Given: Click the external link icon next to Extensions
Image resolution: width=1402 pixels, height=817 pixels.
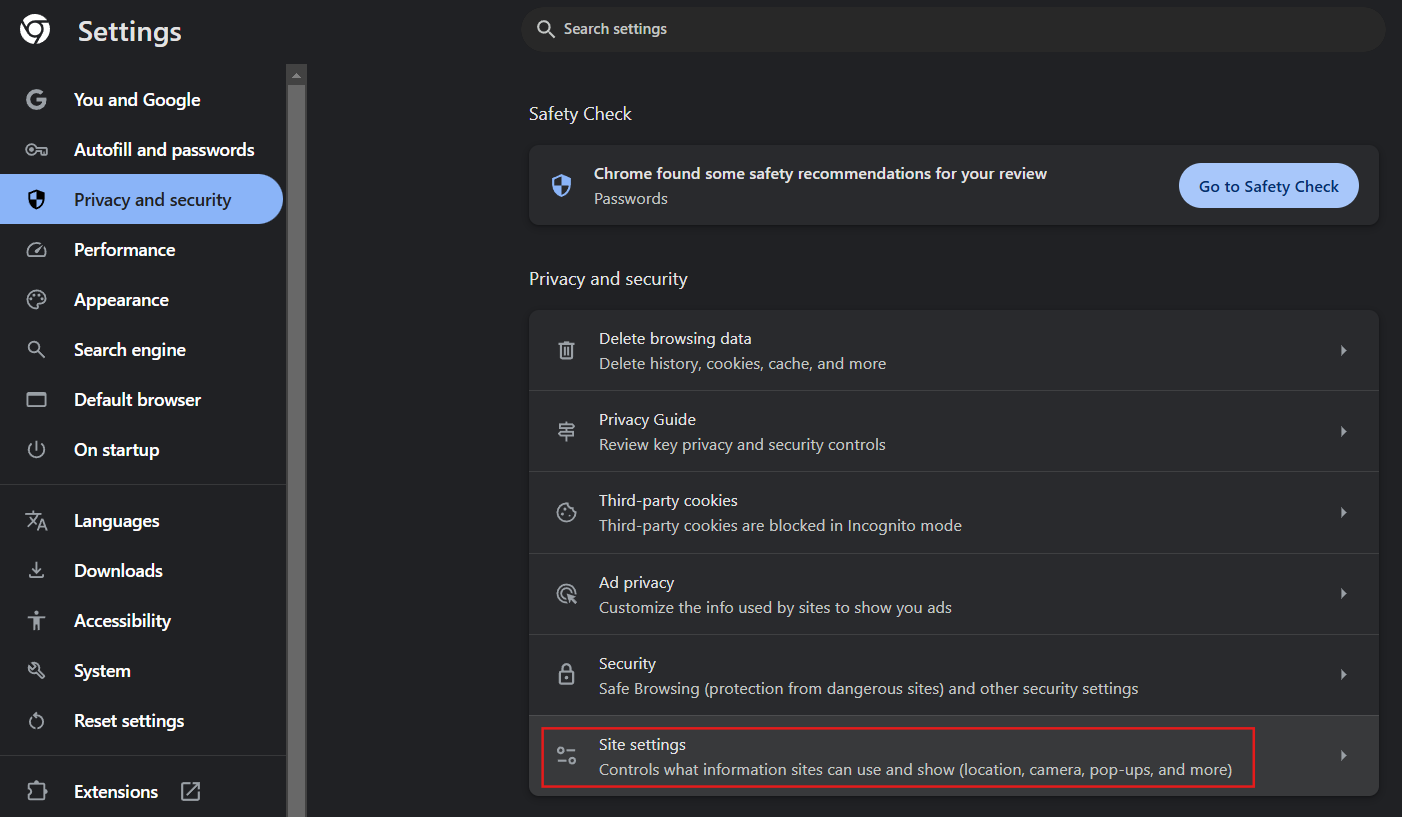Looking at the screenshot, I should 190,792.
